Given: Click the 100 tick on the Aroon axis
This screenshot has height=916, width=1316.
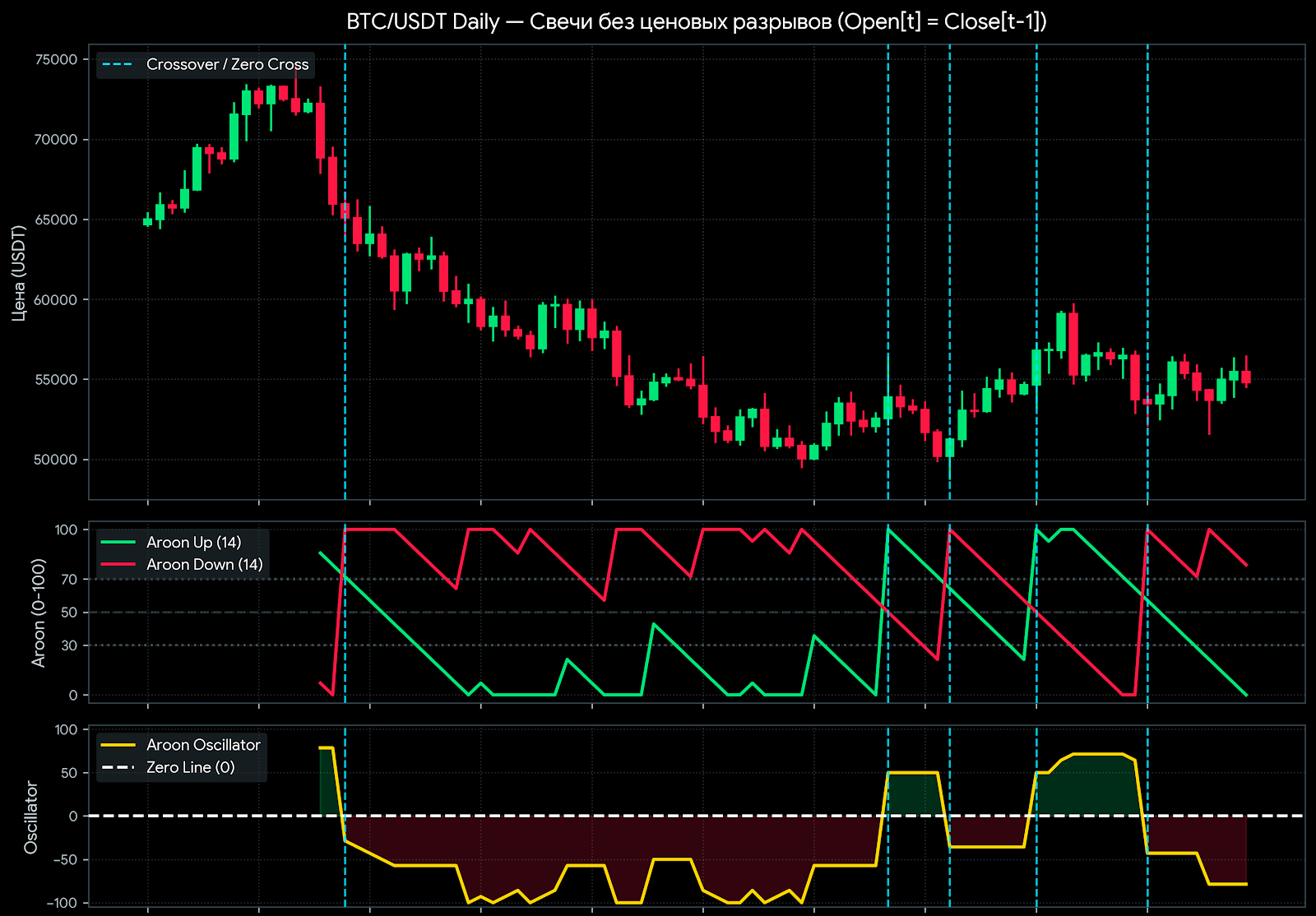Looking at the screenshot, I should 67,530.
